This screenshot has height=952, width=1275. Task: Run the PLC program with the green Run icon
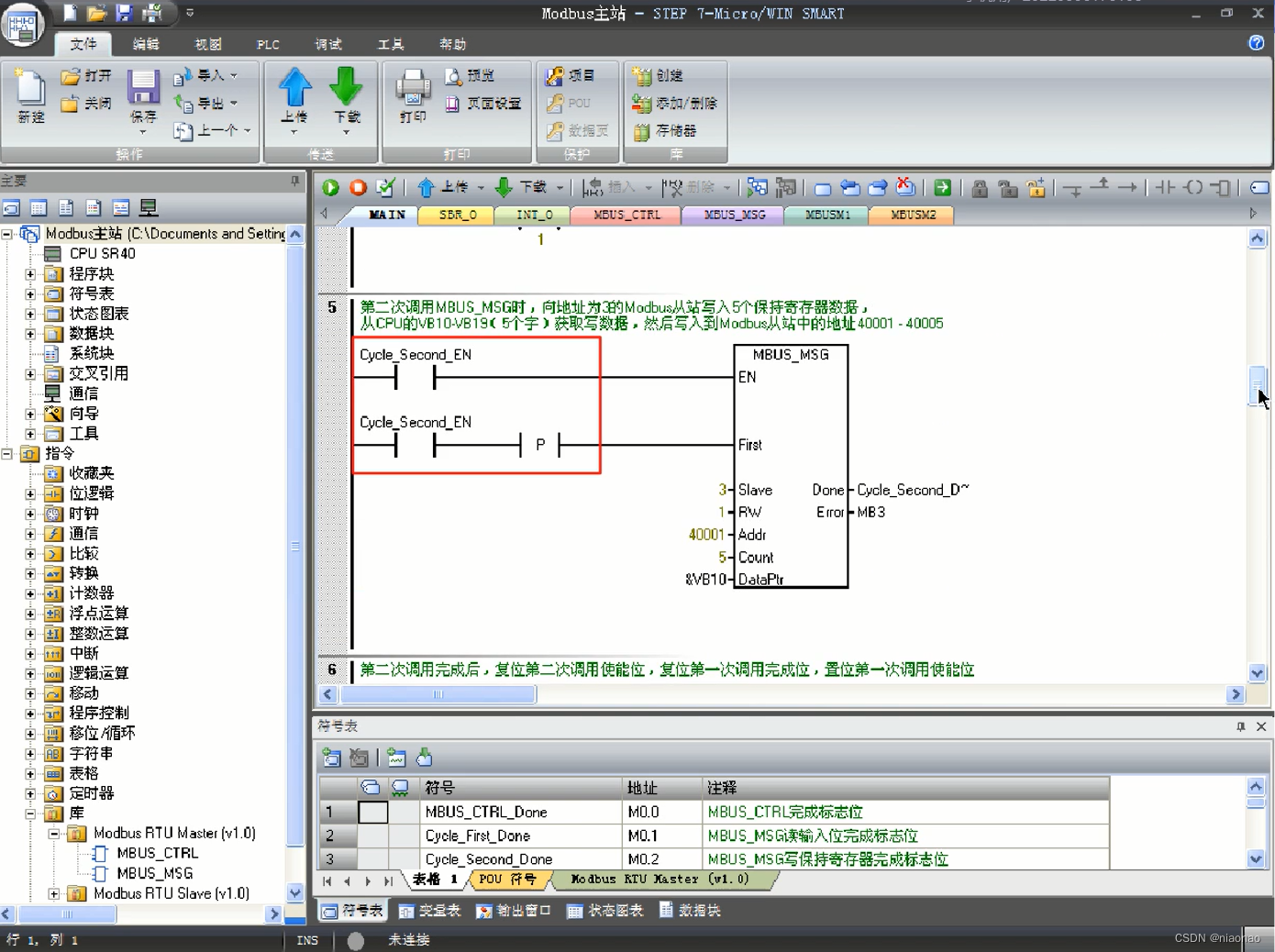[330, 187]
